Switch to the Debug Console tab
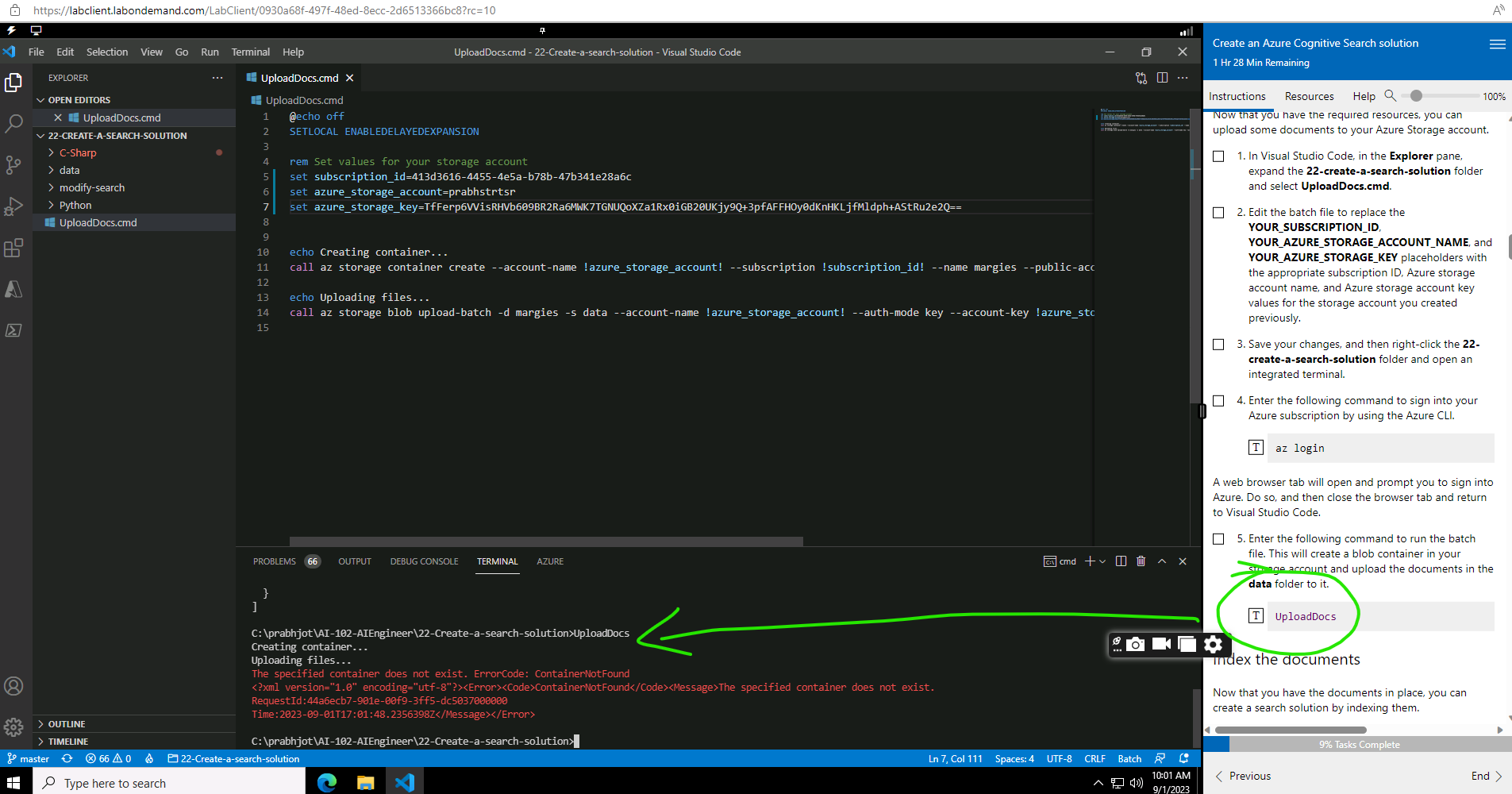 [x=424, y=561]
